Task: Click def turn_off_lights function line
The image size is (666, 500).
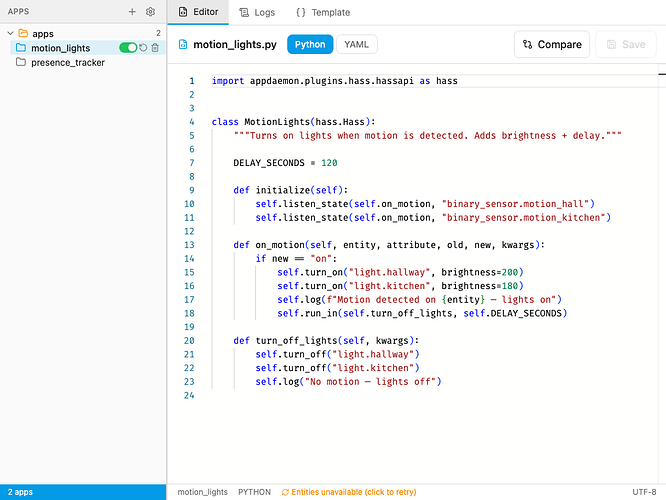Action: coord(326,340)
